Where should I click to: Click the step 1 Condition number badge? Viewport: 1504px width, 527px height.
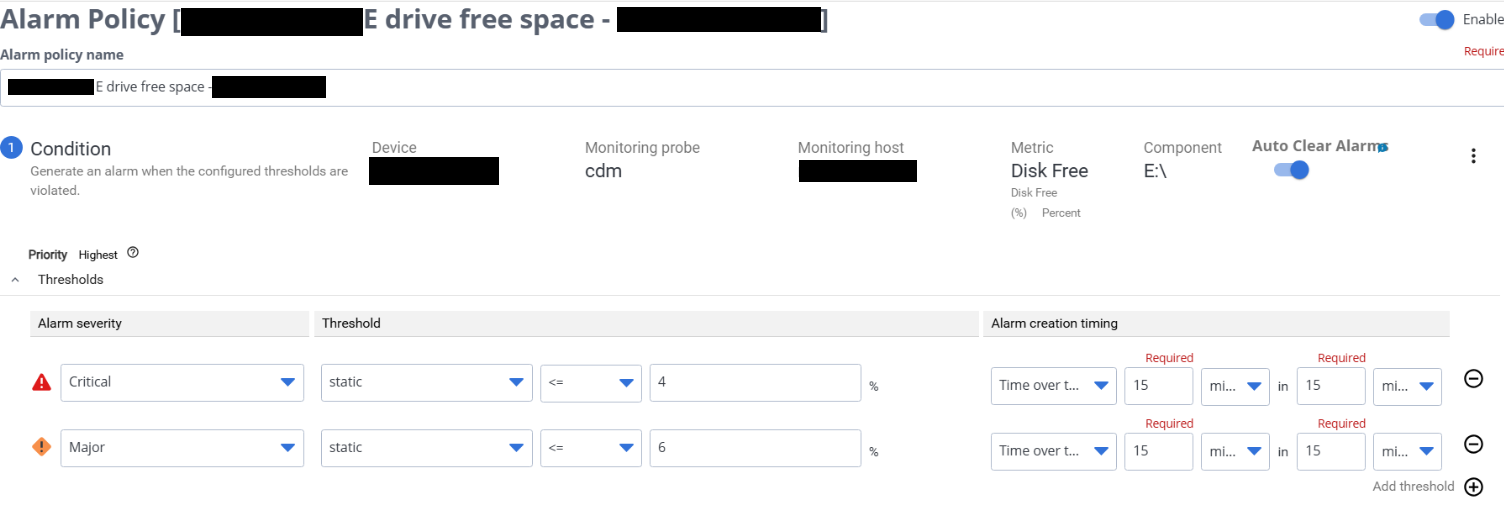pos(11,149)
